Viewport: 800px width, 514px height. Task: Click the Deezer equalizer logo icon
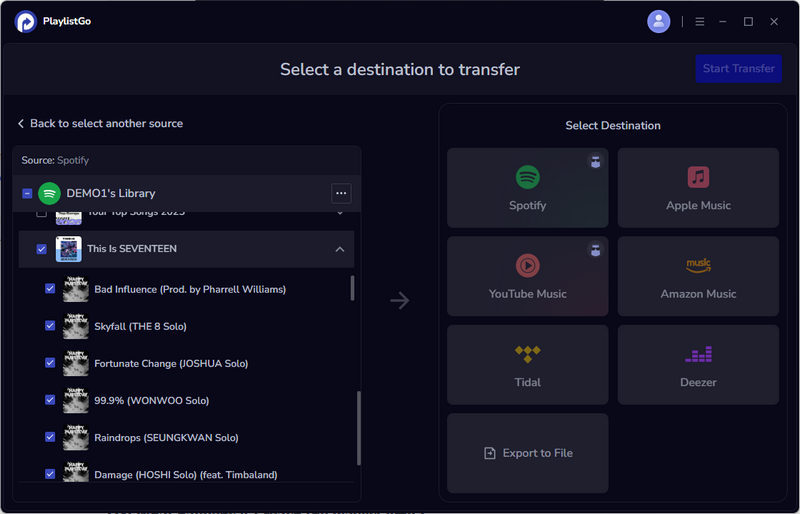coord(698,354)
